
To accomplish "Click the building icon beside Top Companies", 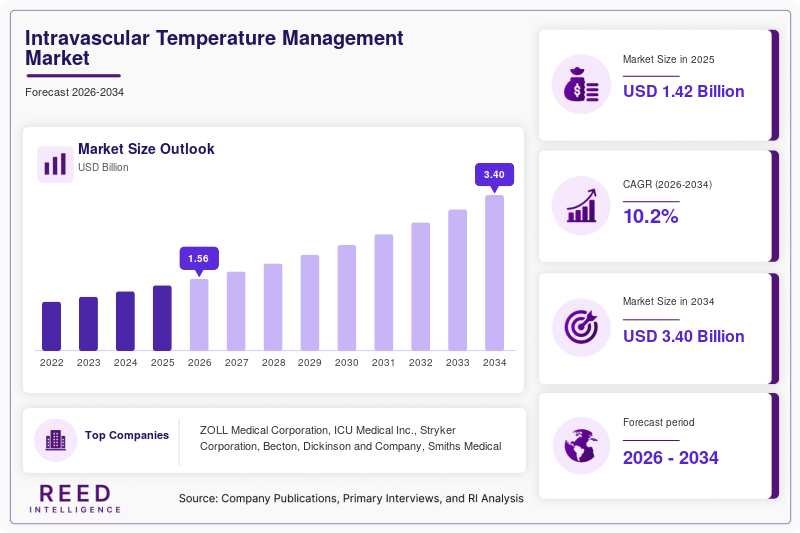I will 56,440.
